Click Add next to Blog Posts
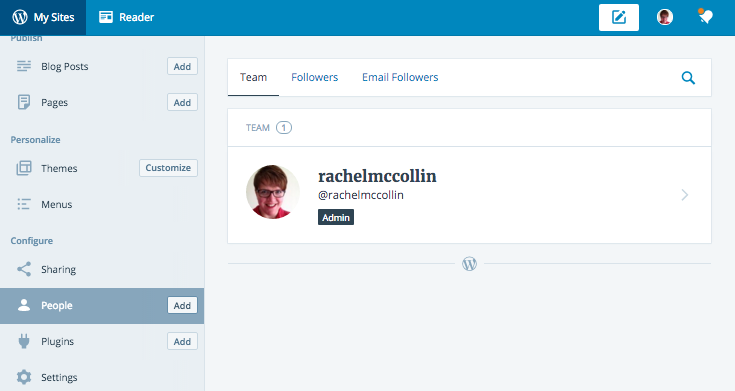735x391 pixels. pyautogui.click(x=182, y=67)
